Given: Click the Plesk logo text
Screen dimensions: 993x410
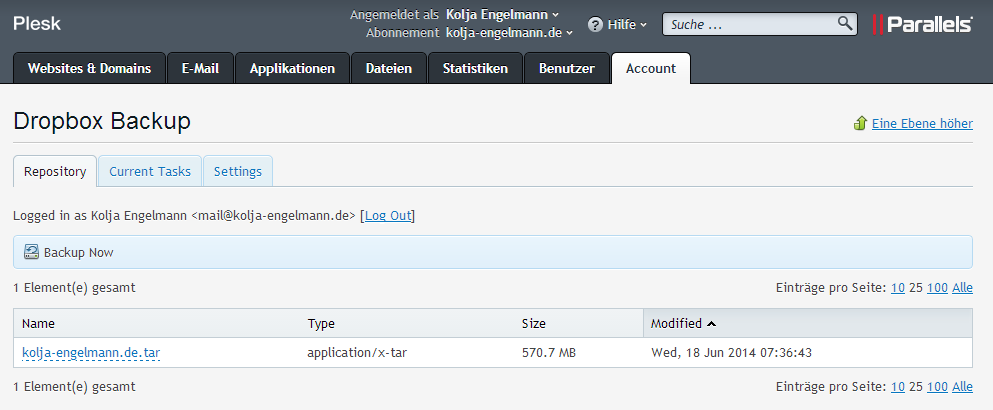Looking at the screenshot, I should tap(37, 24).
